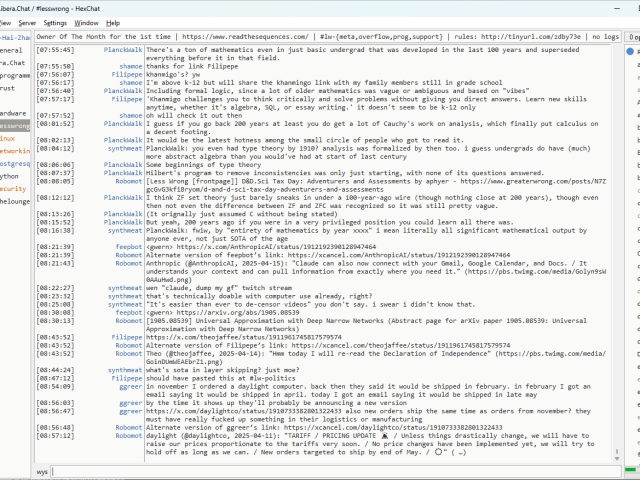
Task: Click the timestamp [08:13:26]
Action: click(55, 214)
